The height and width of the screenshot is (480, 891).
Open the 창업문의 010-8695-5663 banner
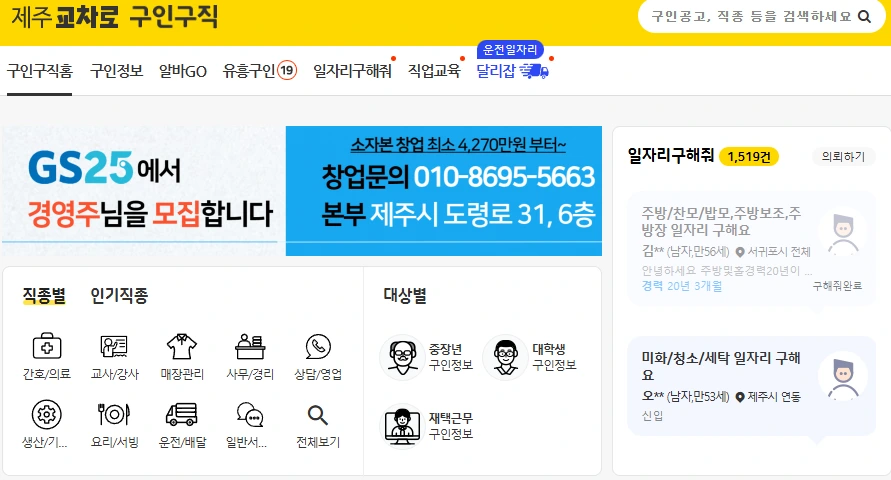444,191
